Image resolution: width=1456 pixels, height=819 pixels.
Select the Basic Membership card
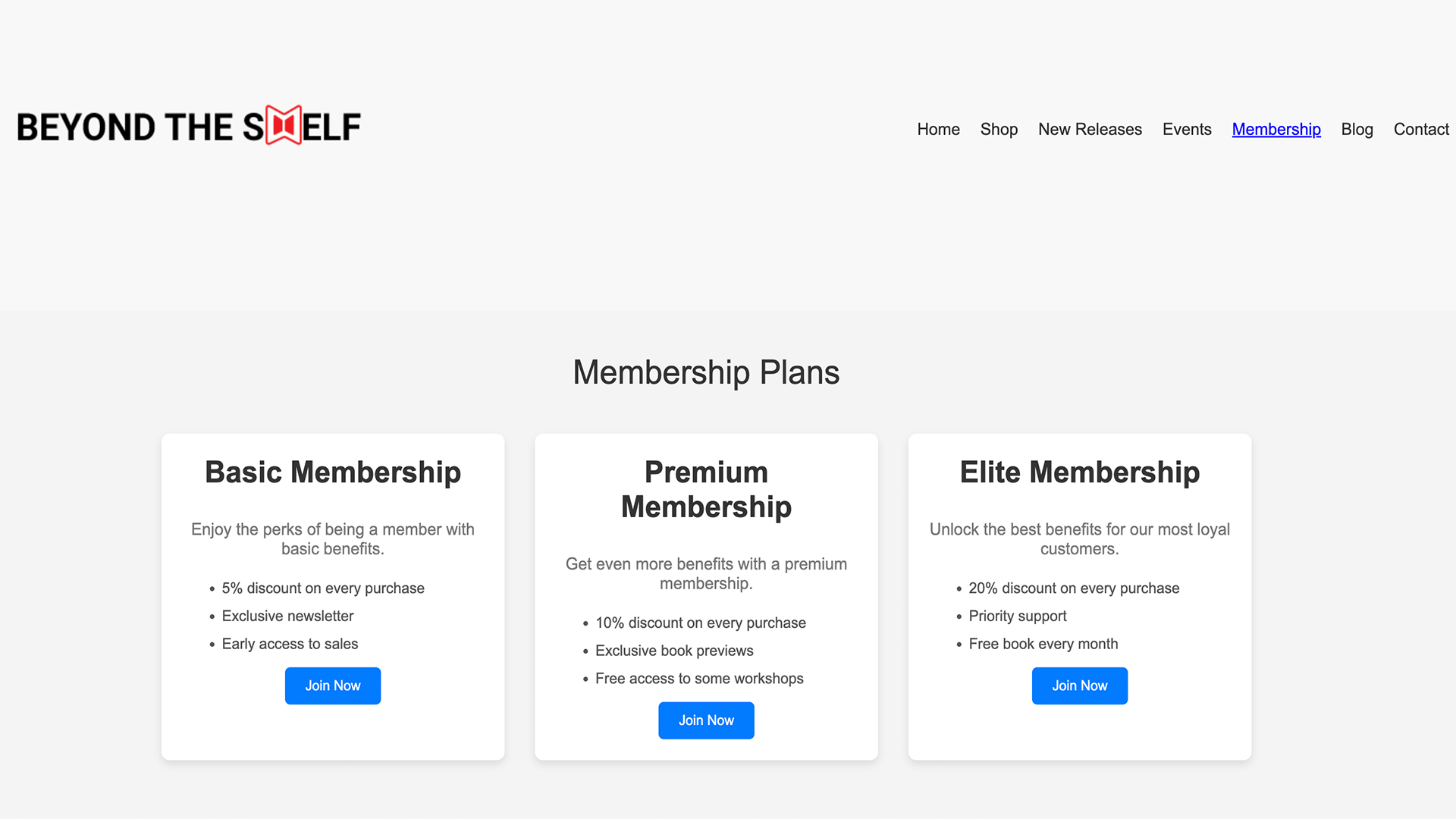[x=332, y=596]
